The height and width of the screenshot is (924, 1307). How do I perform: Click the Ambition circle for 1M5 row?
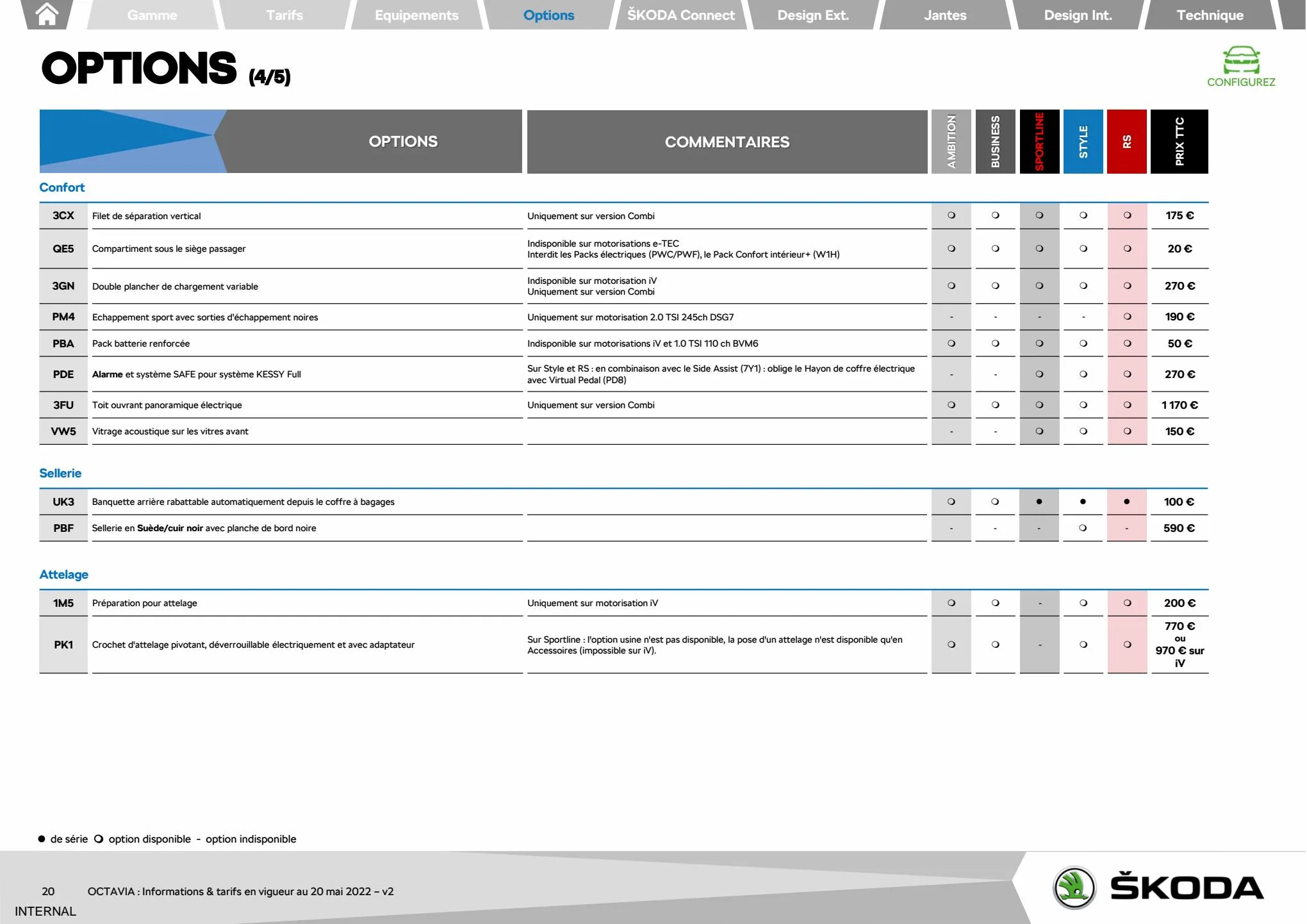[x=951, y=603]
